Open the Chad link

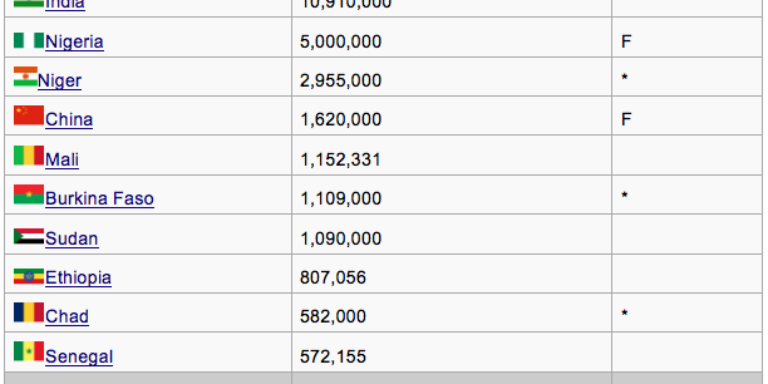[67, 317]
